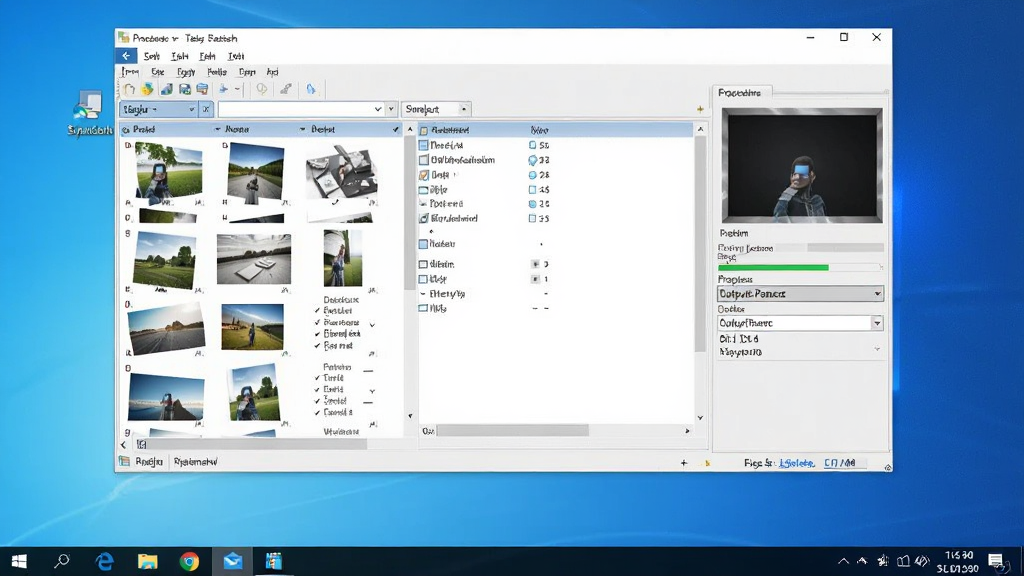1024x576 pixels.
Task: Collapse the list row that has a down arrow
Action: tap(423, 294)
